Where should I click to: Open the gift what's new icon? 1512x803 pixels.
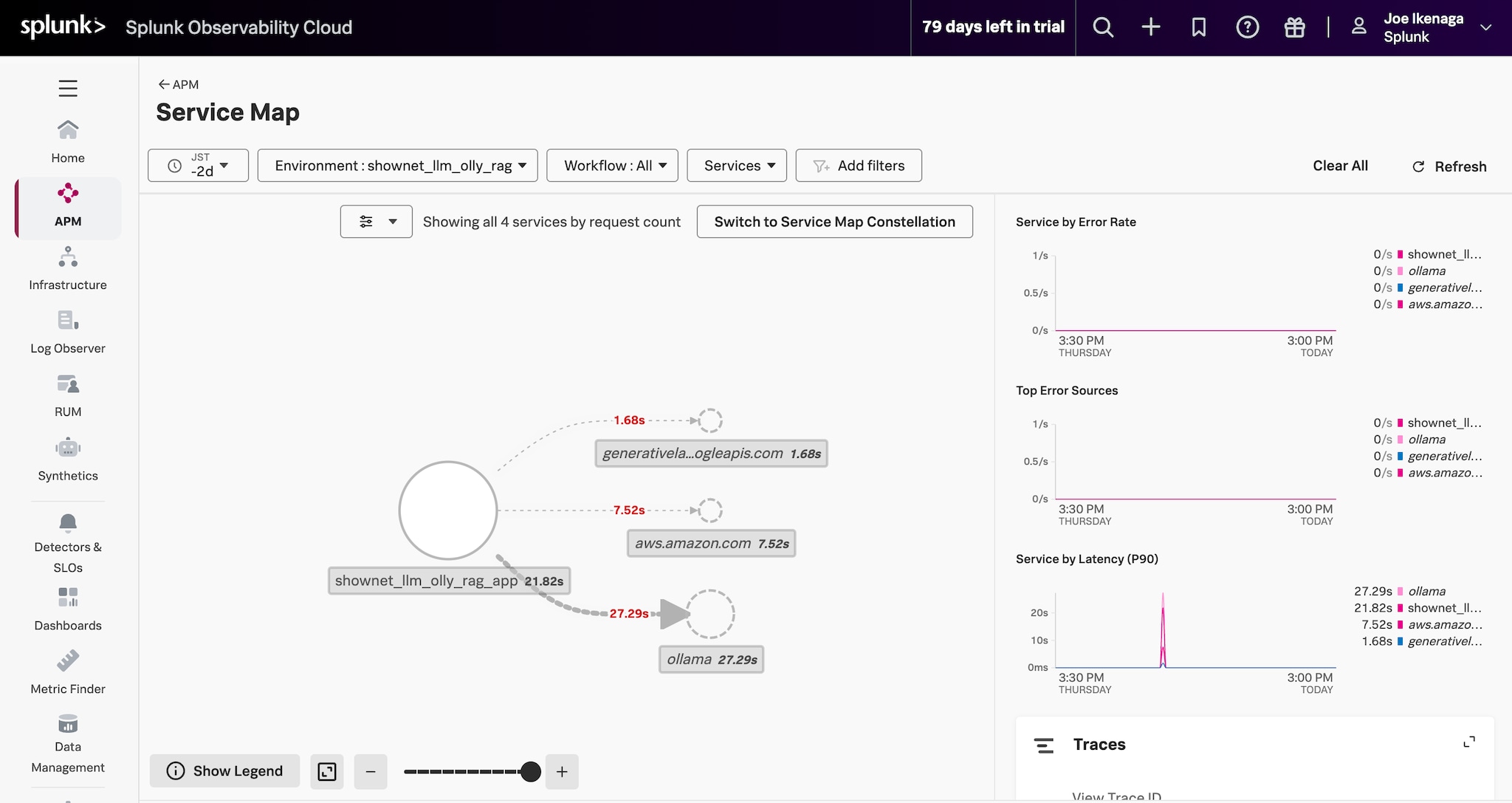click(1295, 27)
